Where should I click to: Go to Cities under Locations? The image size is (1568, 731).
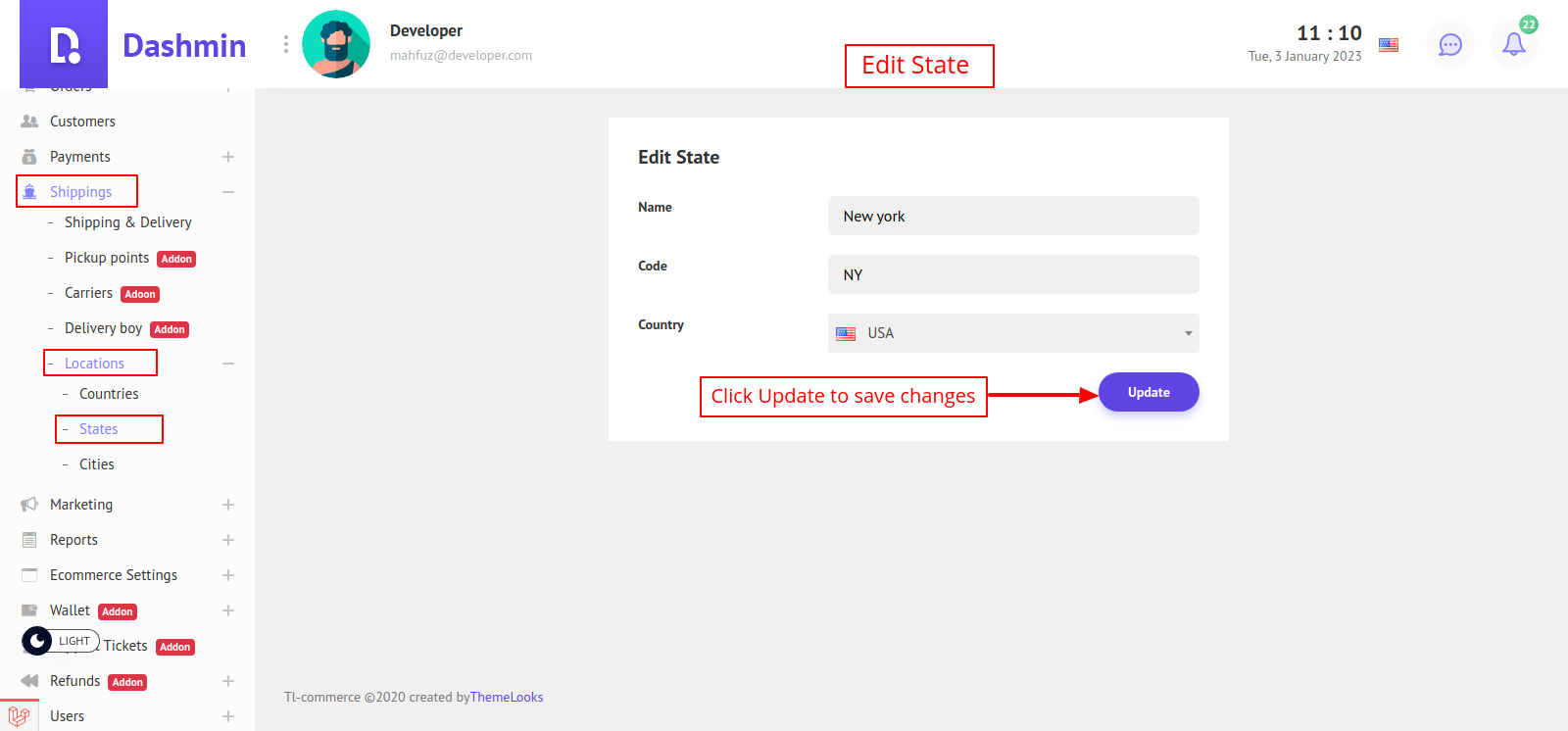[97, 464]
